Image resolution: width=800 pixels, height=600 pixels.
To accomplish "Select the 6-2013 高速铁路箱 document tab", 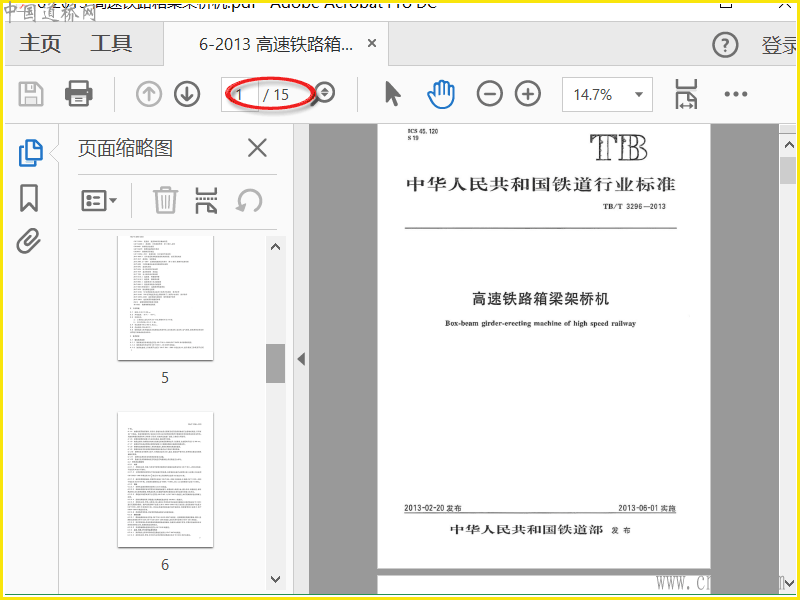I will tap(276, 44).
